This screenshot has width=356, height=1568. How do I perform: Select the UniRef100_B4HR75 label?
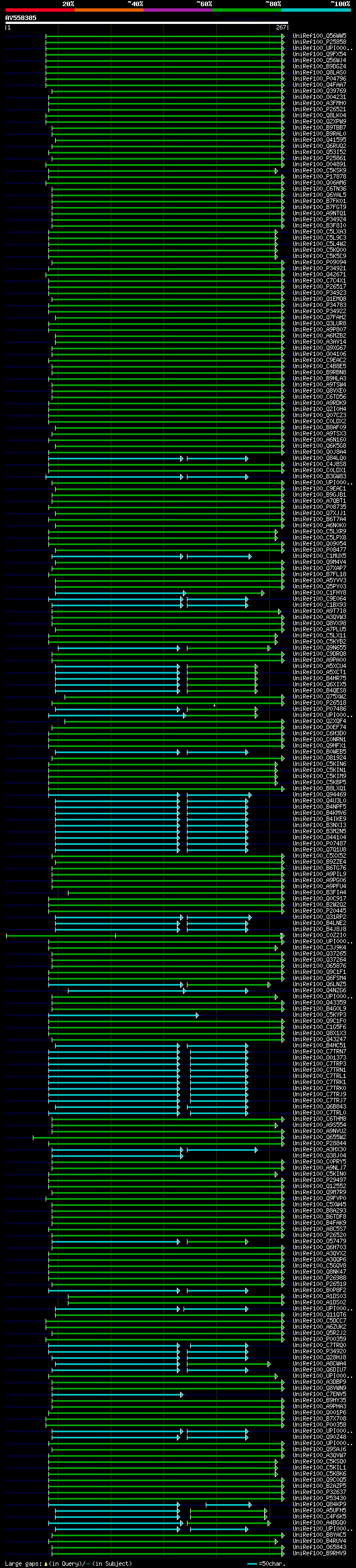point(319,678)
